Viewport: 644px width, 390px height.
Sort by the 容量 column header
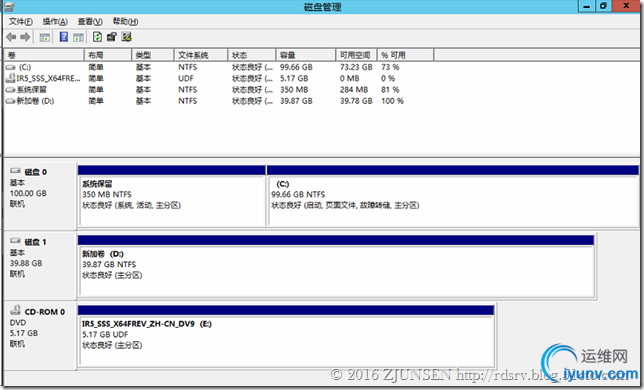pos(306,55)
